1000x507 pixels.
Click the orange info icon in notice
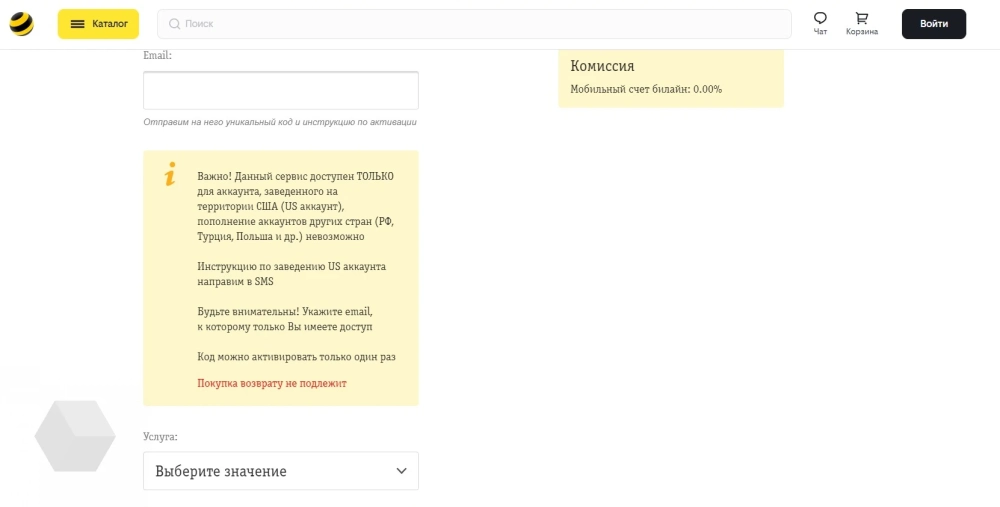pos(170,174)
